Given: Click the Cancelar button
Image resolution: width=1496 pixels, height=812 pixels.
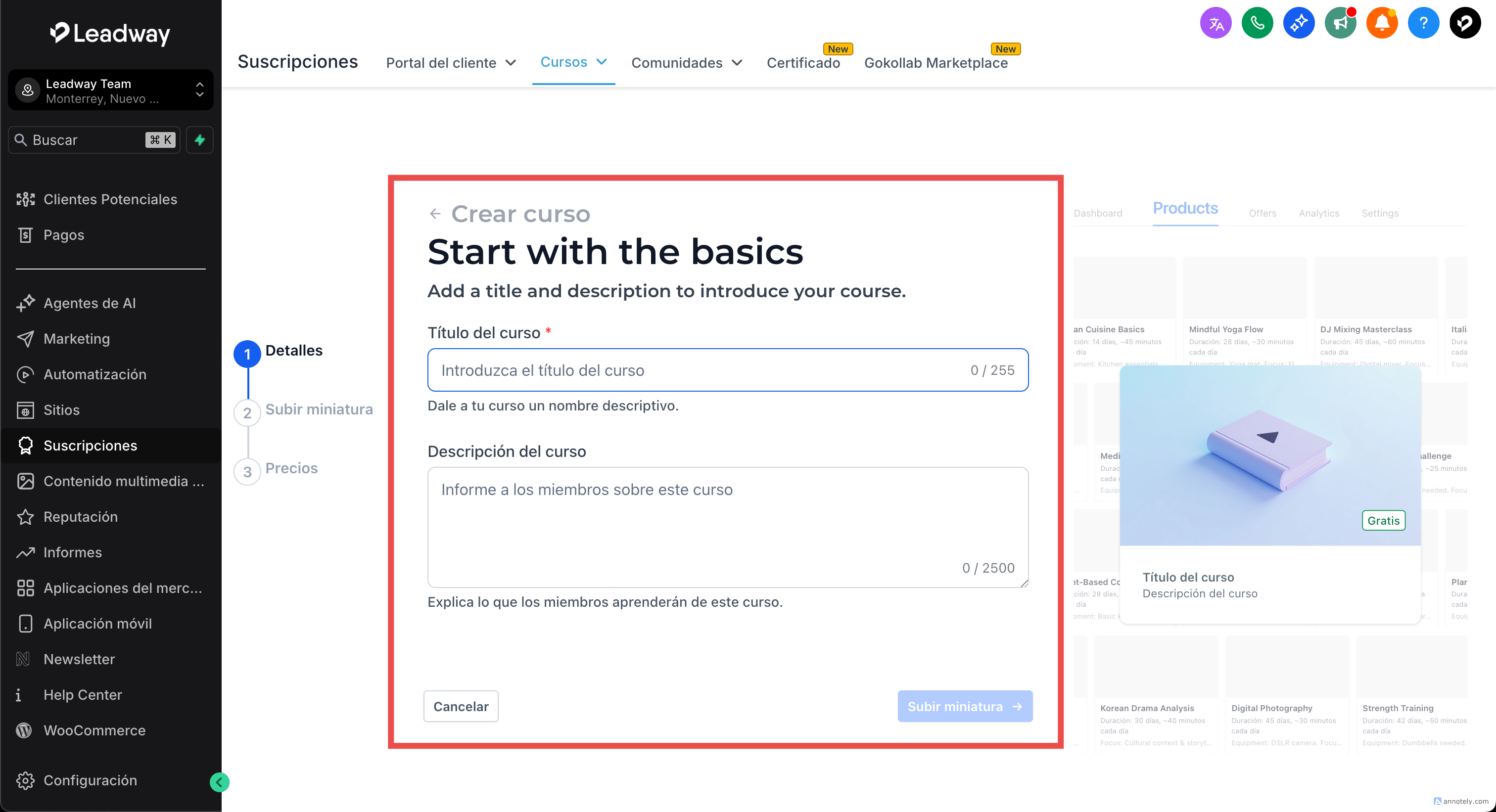Looking at the screenshot, I should (461, 706).
